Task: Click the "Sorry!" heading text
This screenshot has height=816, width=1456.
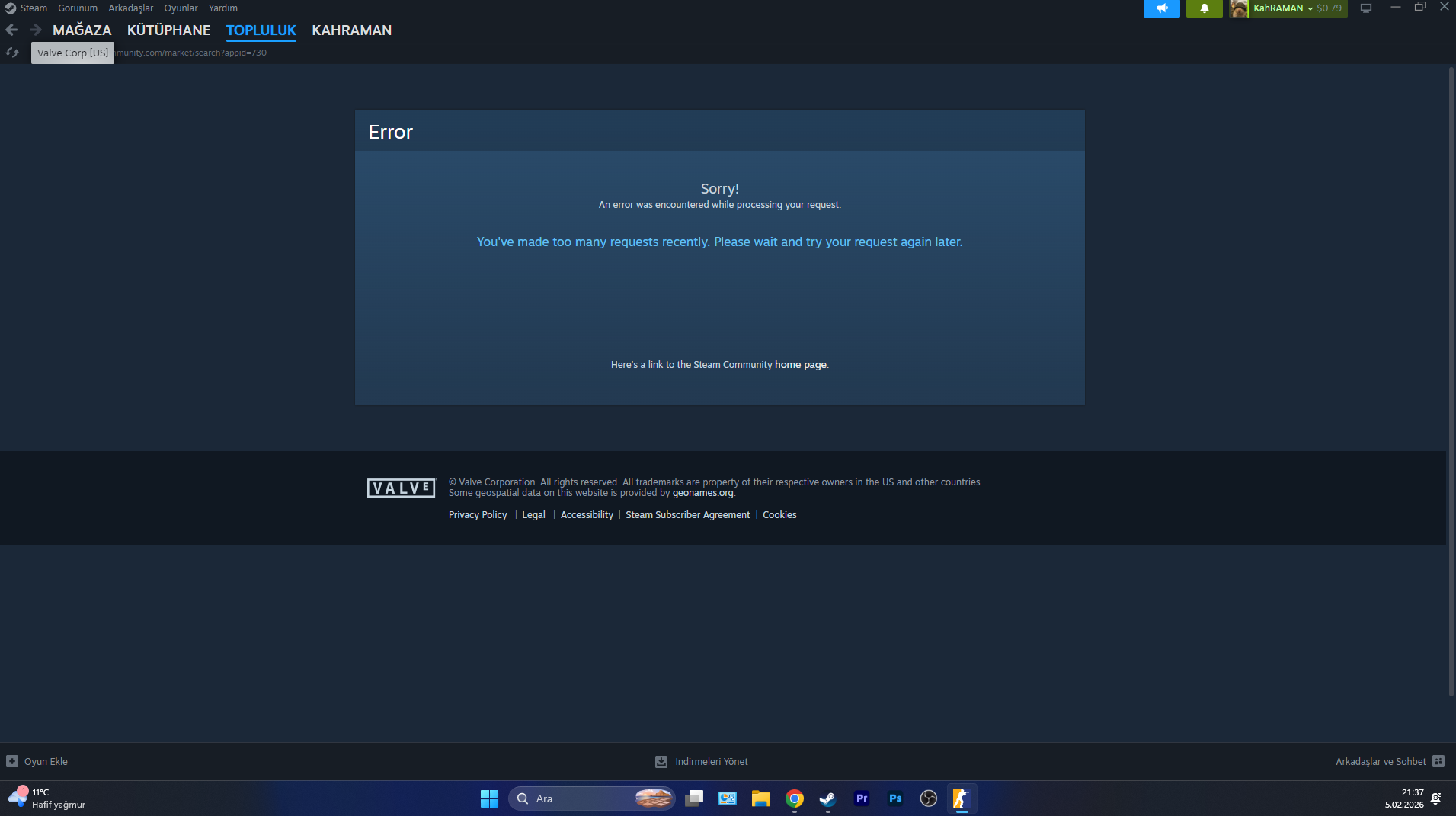Action: coord(720,188)
